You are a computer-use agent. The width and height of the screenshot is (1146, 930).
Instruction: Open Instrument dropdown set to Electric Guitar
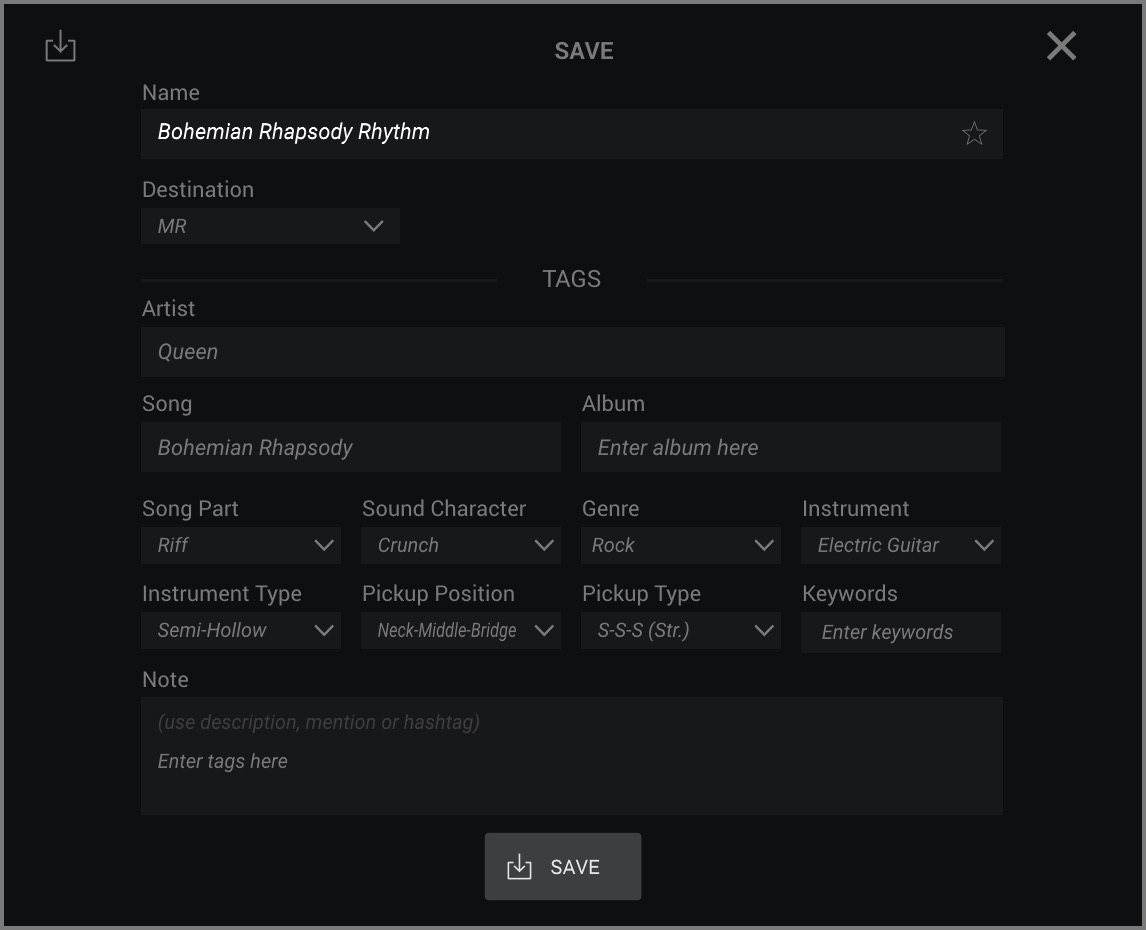click(x=900, y=545)
